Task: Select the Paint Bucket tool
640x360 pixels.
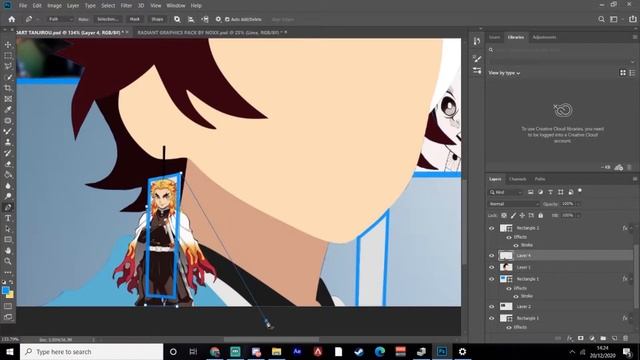Action: point(8,175)
